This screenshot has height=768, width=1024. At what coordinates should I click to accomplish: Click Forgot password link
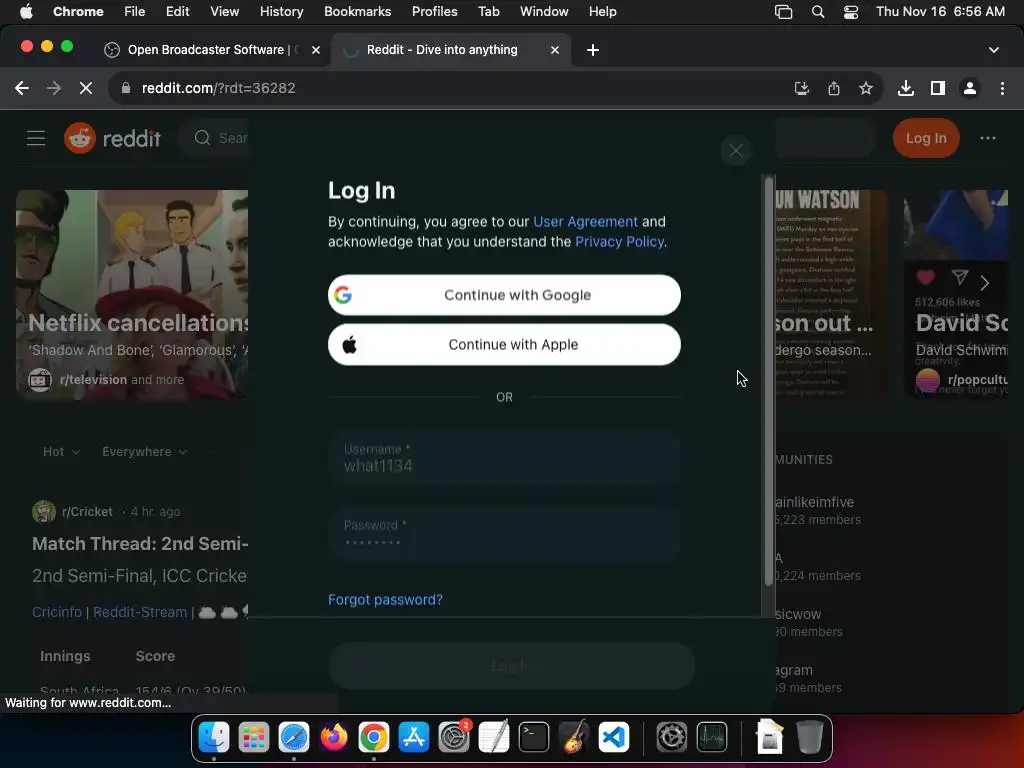[x=385, y=600]
